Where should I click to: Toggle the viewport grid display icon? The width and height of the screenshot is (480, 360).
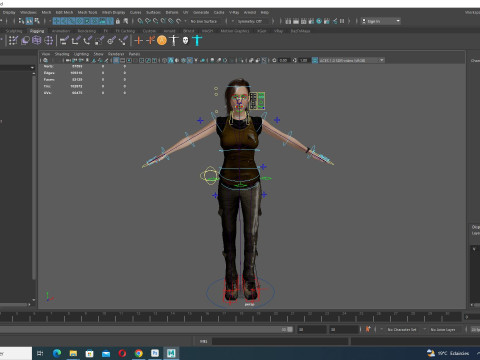(x=116, y=60)
